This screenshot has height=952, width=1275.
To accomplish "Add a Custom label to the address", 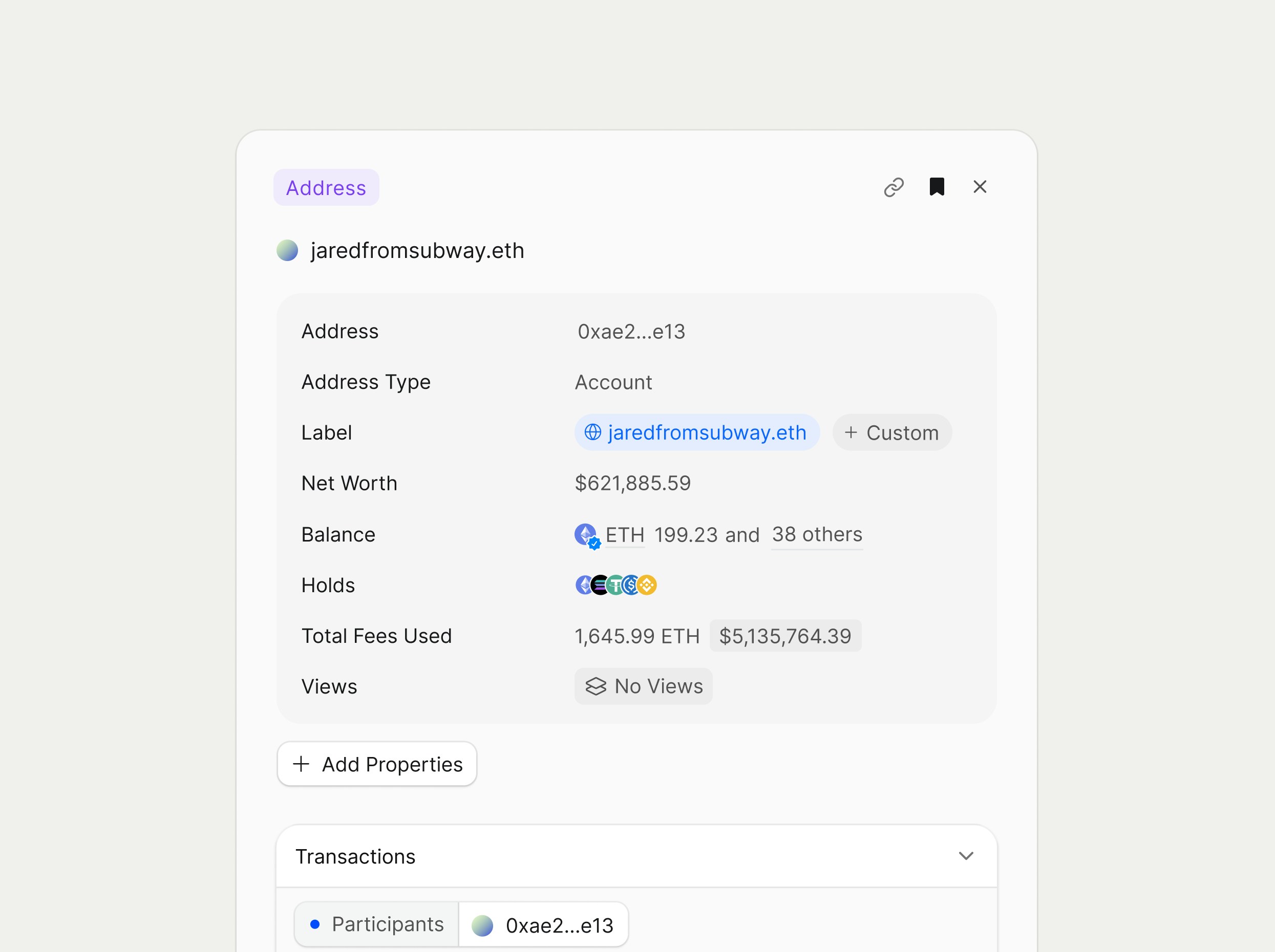I will (891, 432).
